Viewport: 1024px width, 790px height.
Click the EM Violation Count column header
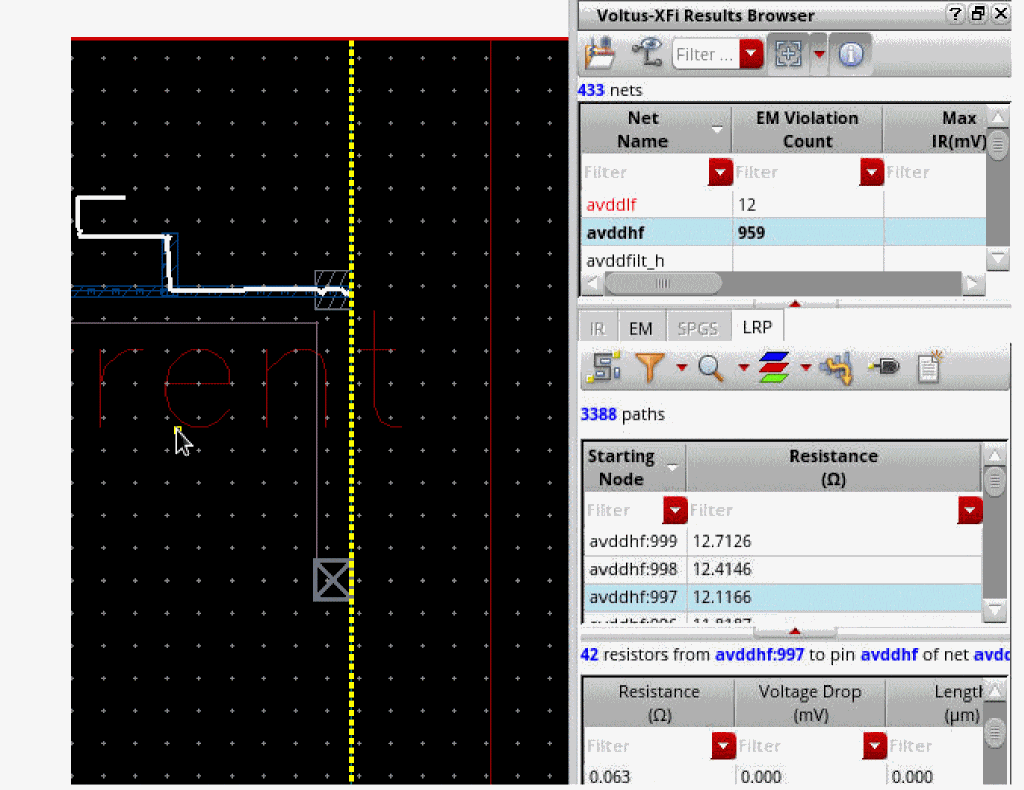click(x=807, y=129)
